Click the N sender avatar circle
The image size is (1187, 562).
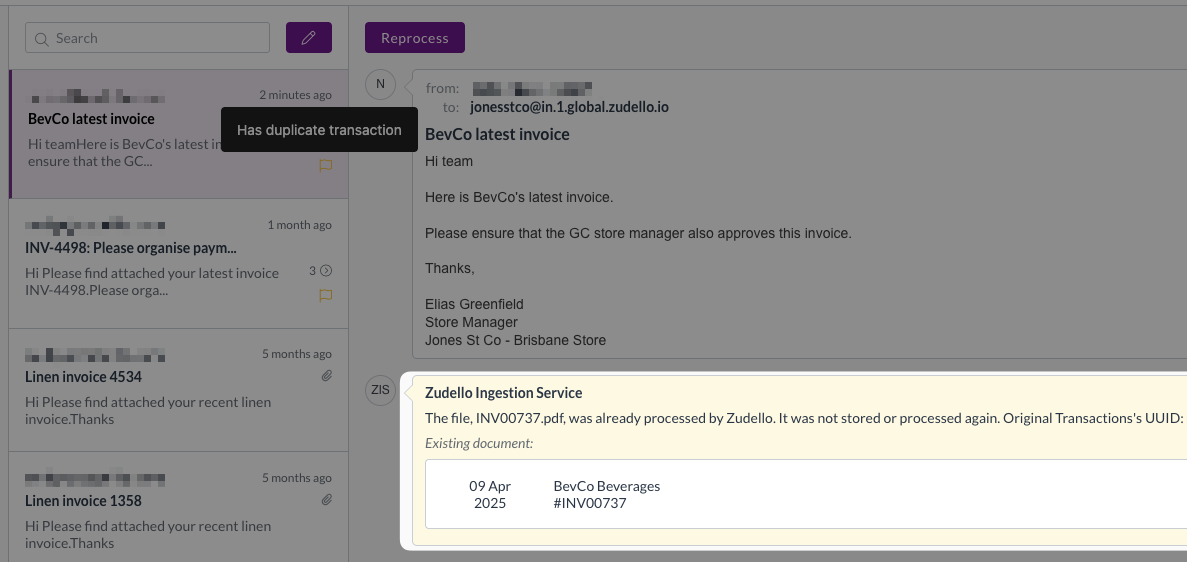tap(380, 85)
